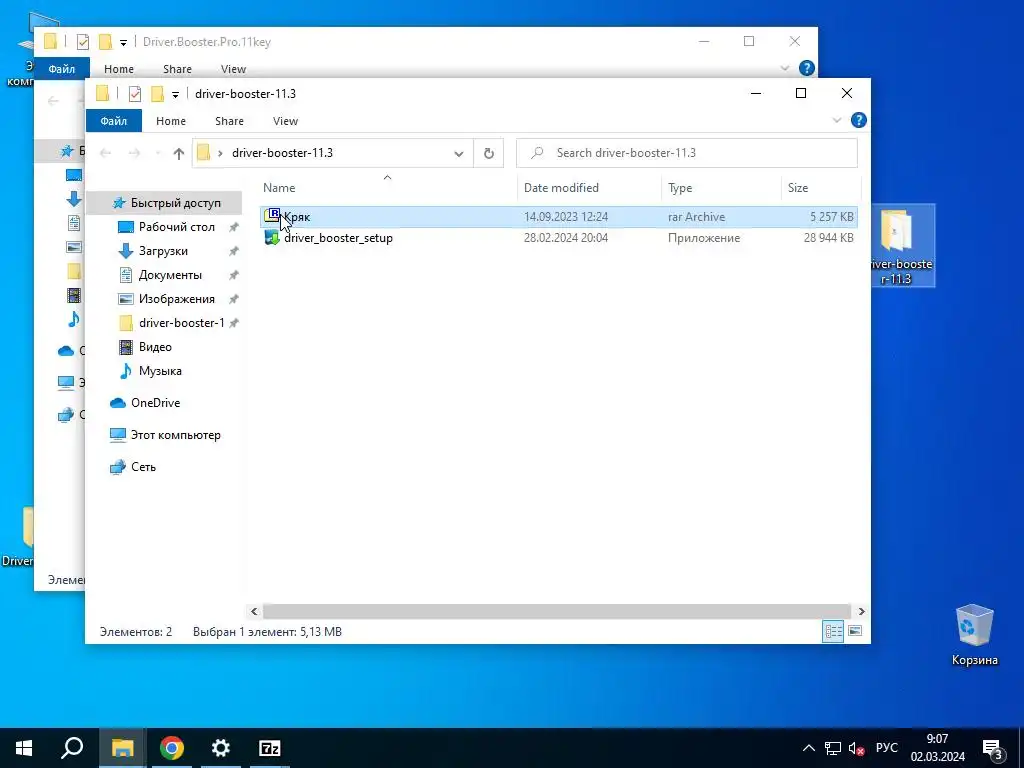Viewport: 1024px width, 768px height.
Task: Click driver-booster-11.3 in the address bar
Action: 282,153
